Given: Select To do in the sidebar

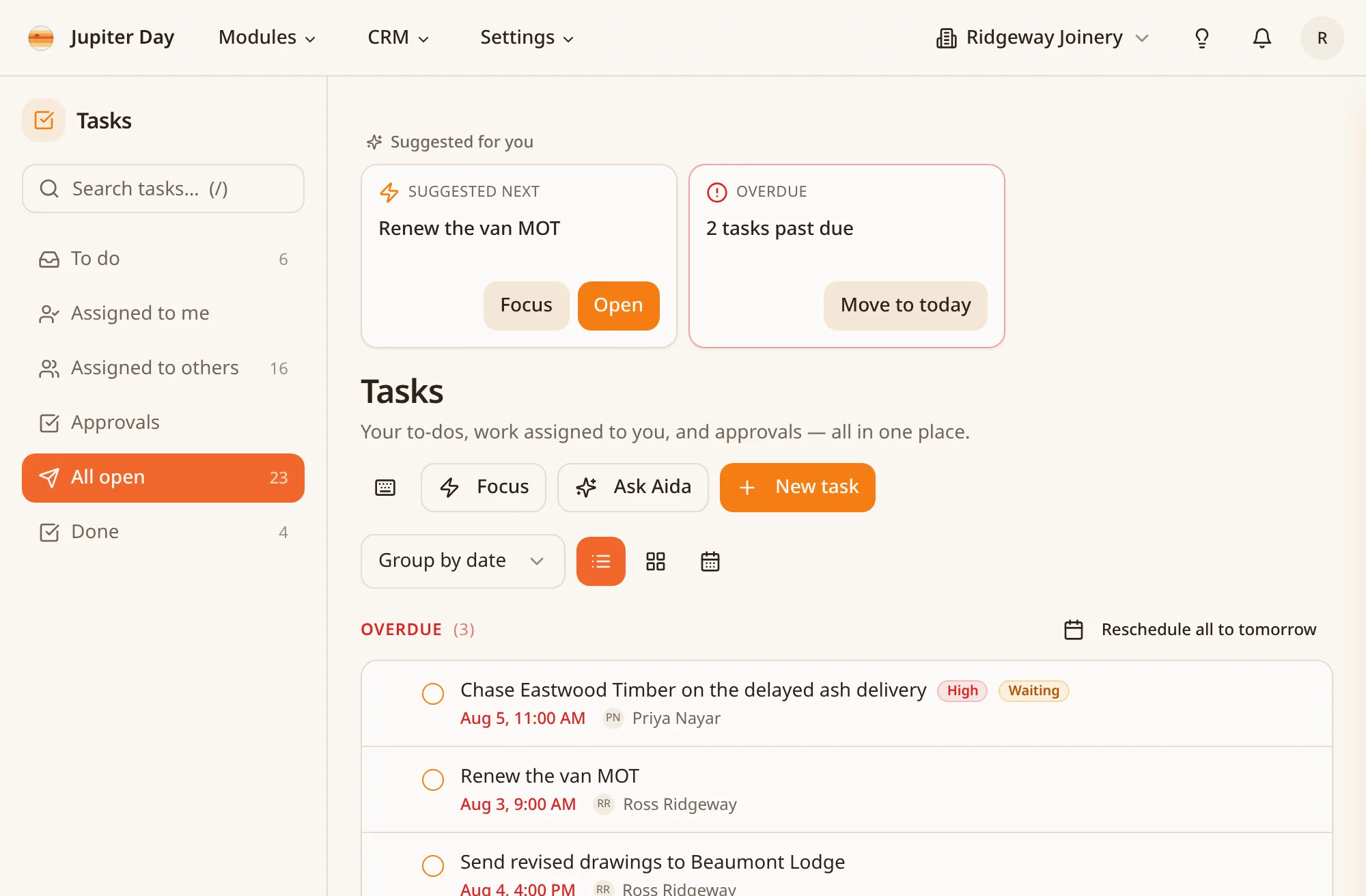Looking at the screenshot, I should pyautogui.click(x=163, y=259).
